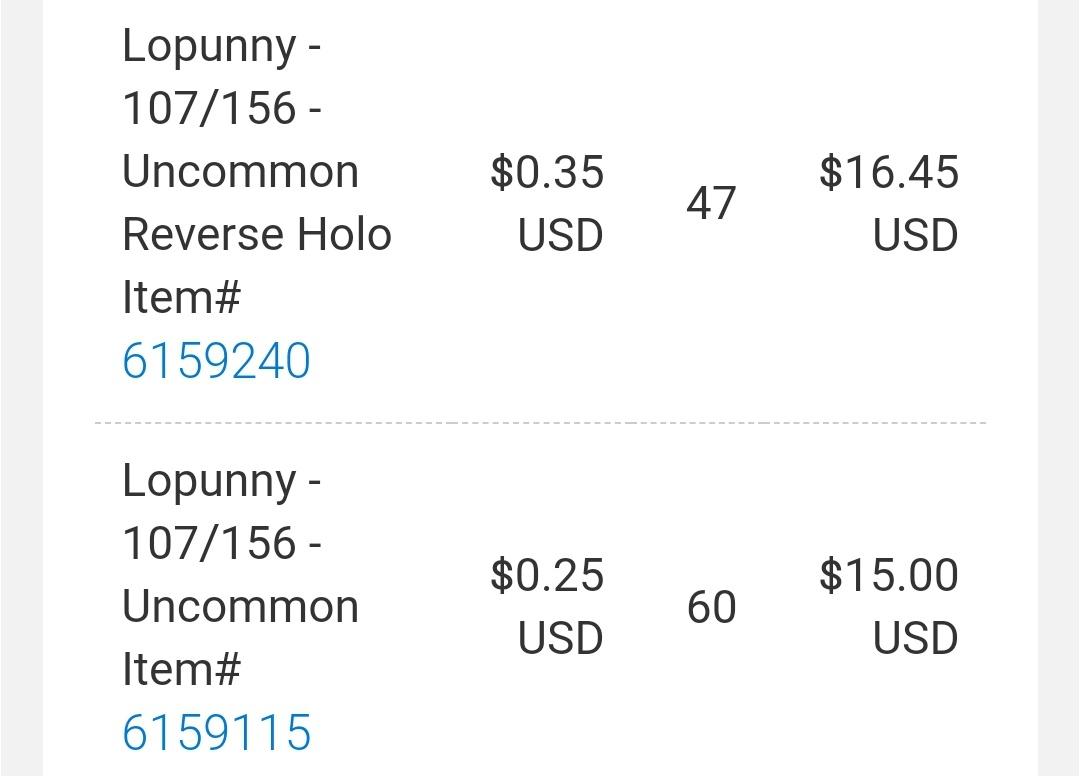
Task: Select the $0.35 USD unit price
Action: (x=547, y=203)
